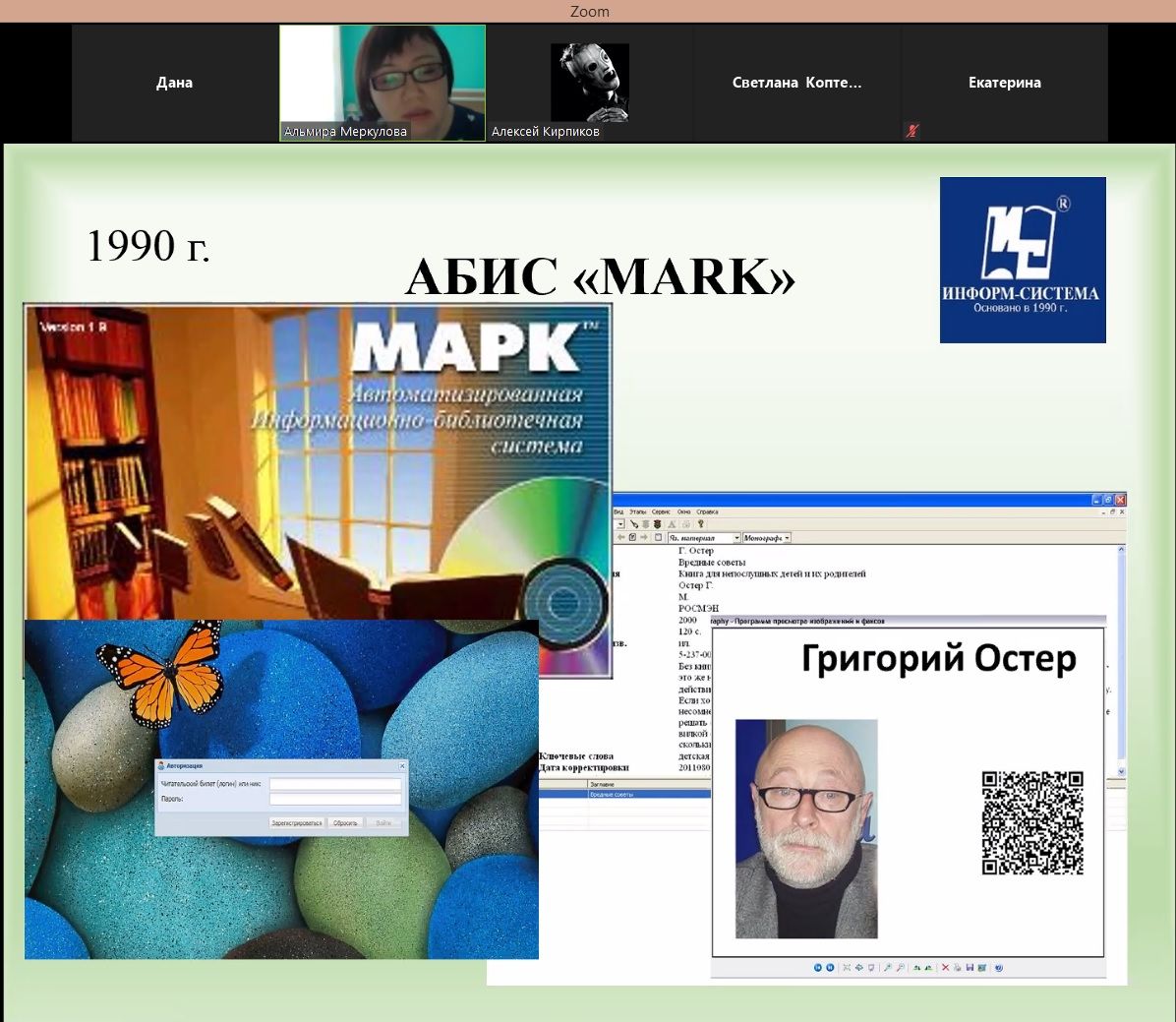Click the left green rotate icon in viewer
This screenshot has width=1176, height=1022.
point(917,968)
